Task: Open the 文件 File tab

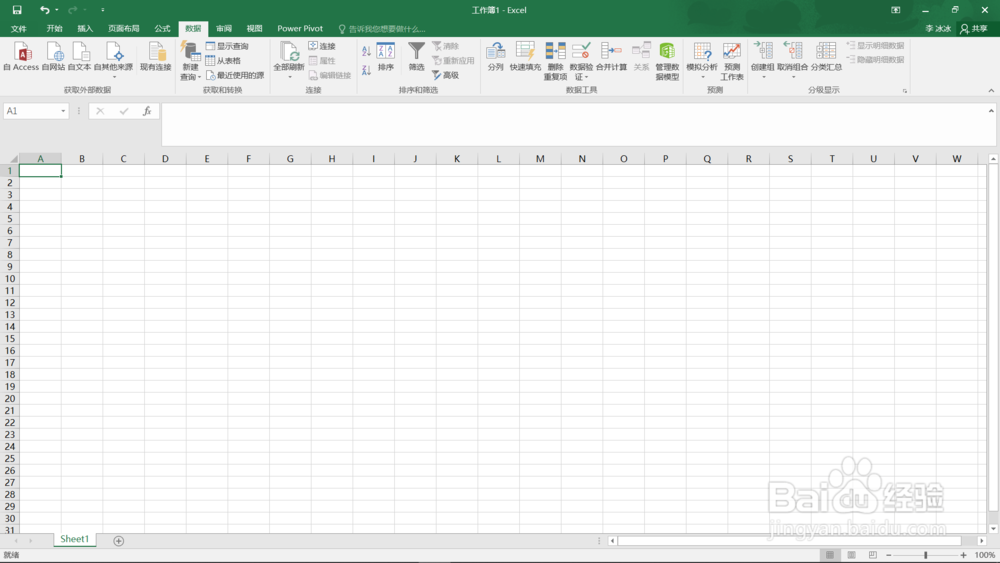Action: (19, 29)
